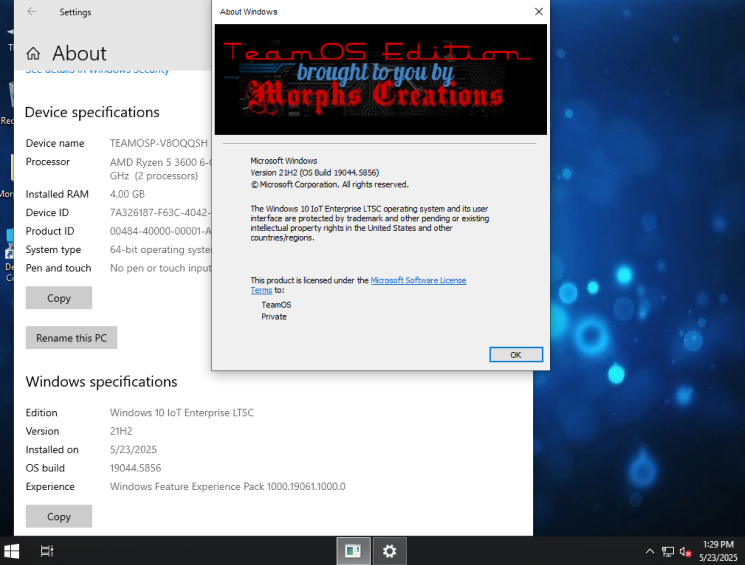Click OK in About Windows dialog
The height and width of the screenshot is (565, 745).
(516, 354)
